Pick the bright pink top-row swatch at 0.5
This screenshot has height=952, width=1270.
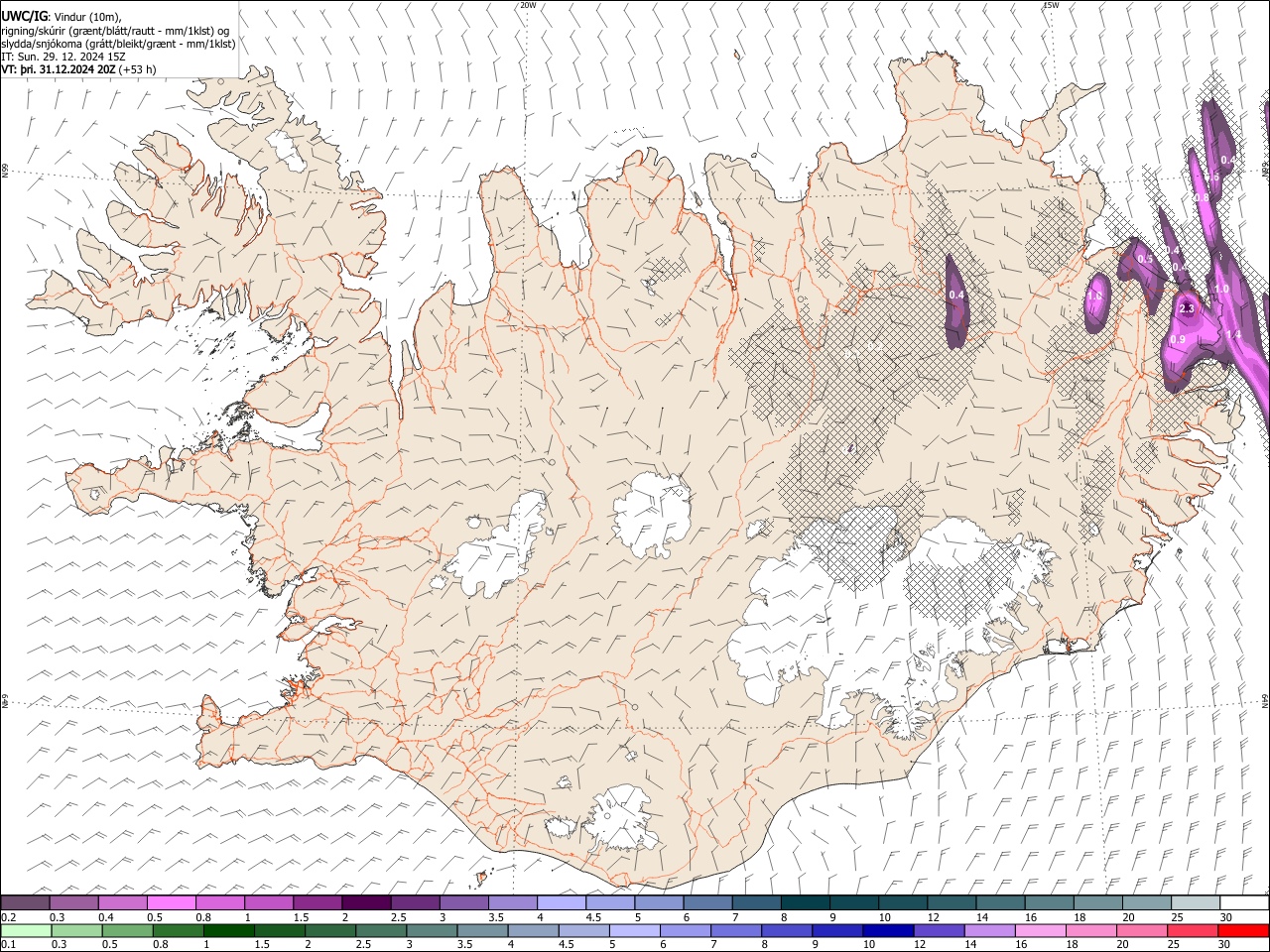[172, 902]
